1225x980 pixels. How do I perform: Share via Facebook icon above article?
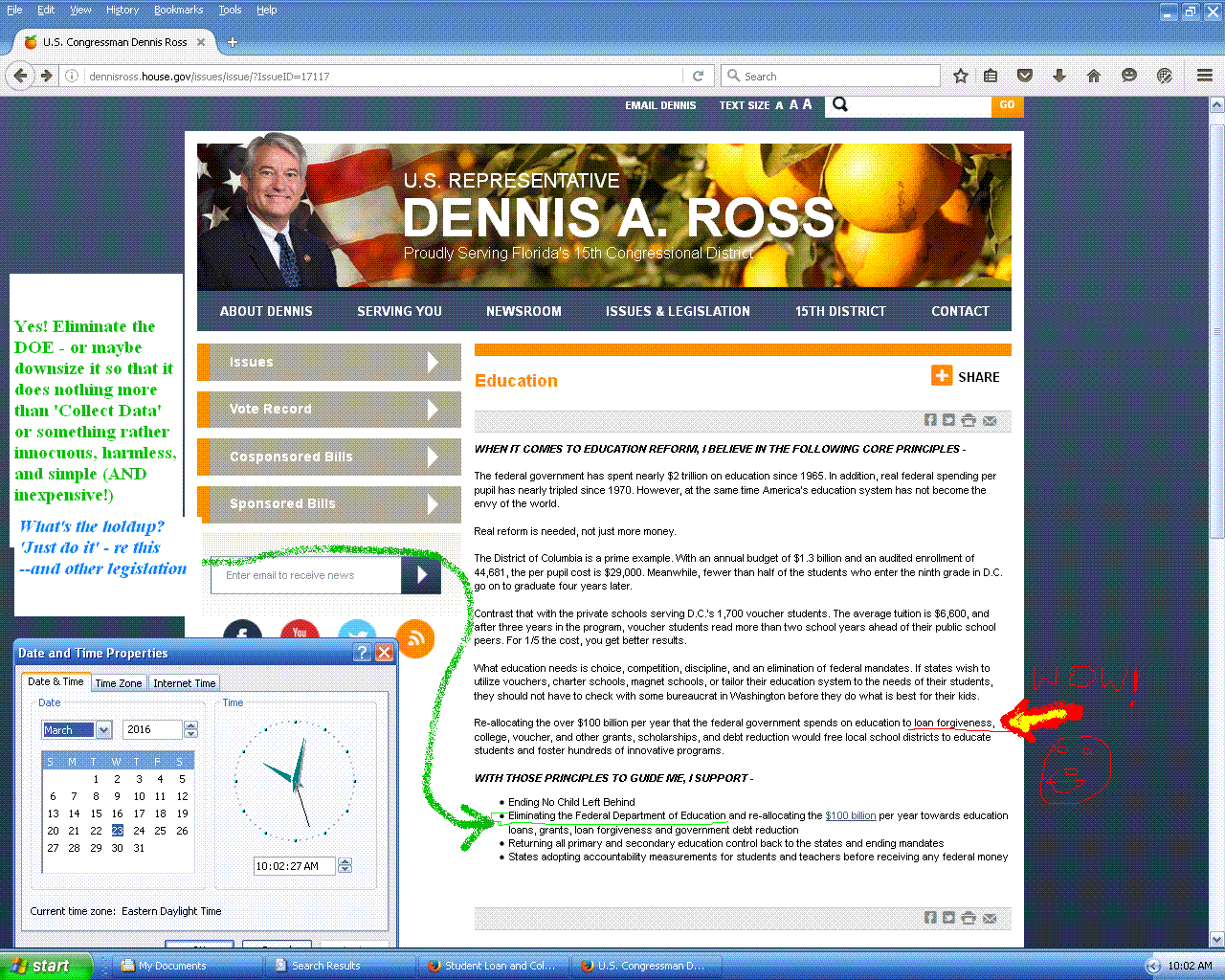[930, 420]
